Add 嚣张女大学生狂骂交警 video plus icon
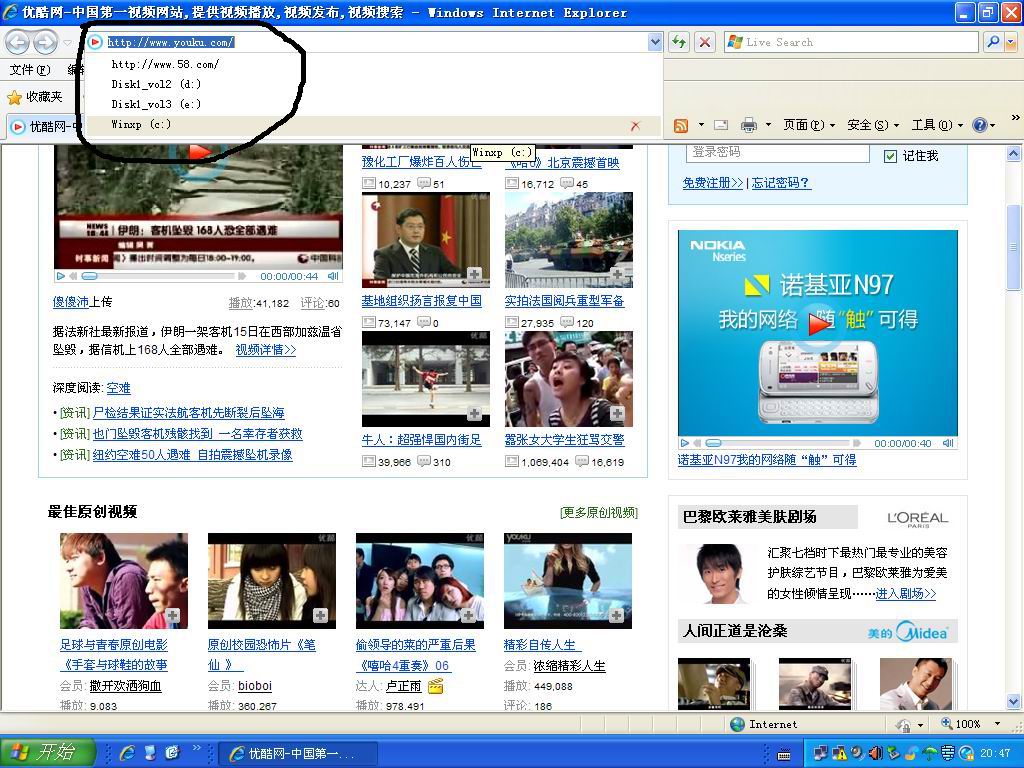This screenshot has width=1024, height=768. [x=617, y=413]
